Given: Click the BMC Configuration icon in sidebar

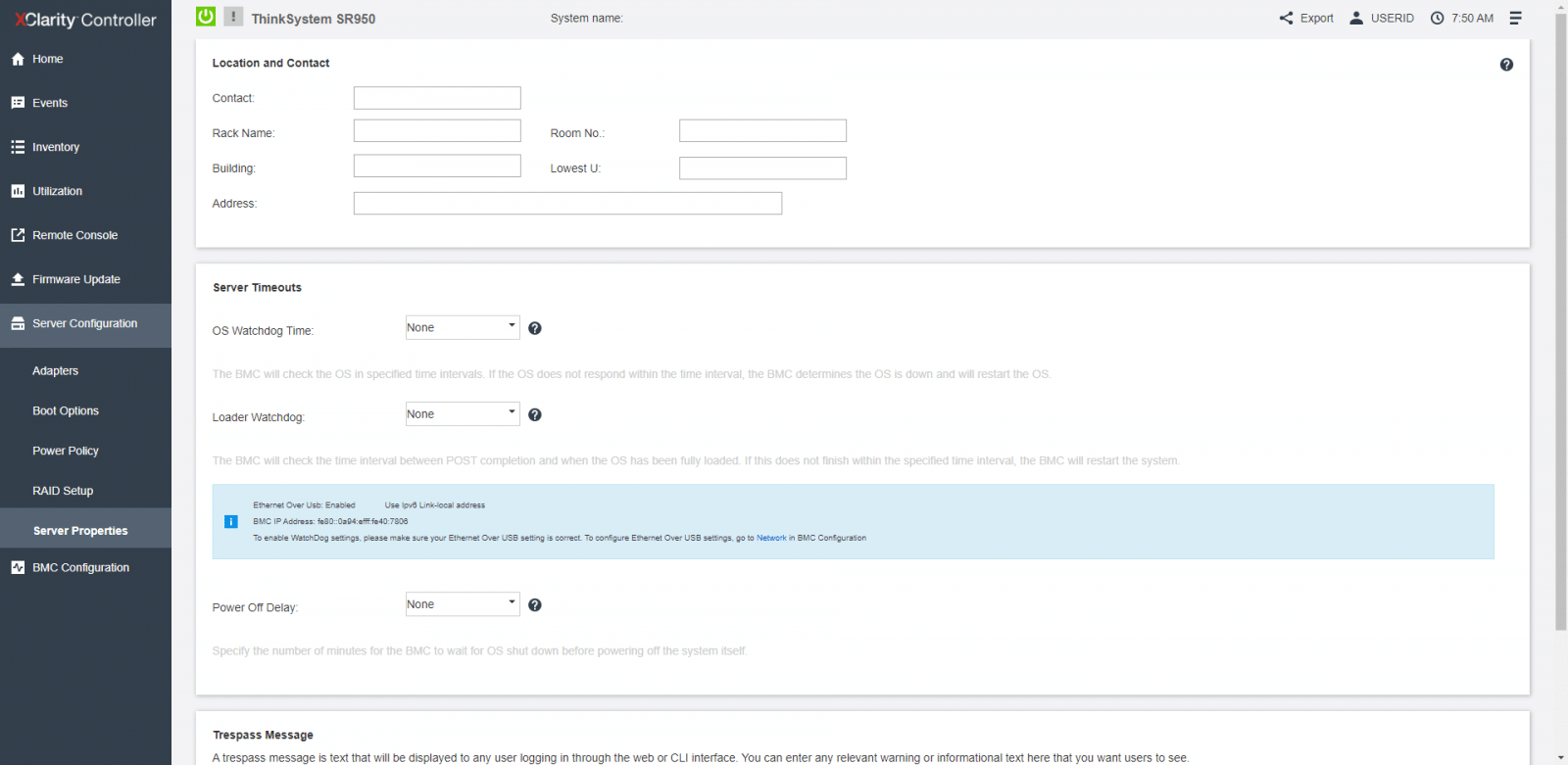Looking at the screenshot, I should pos(18,567).
